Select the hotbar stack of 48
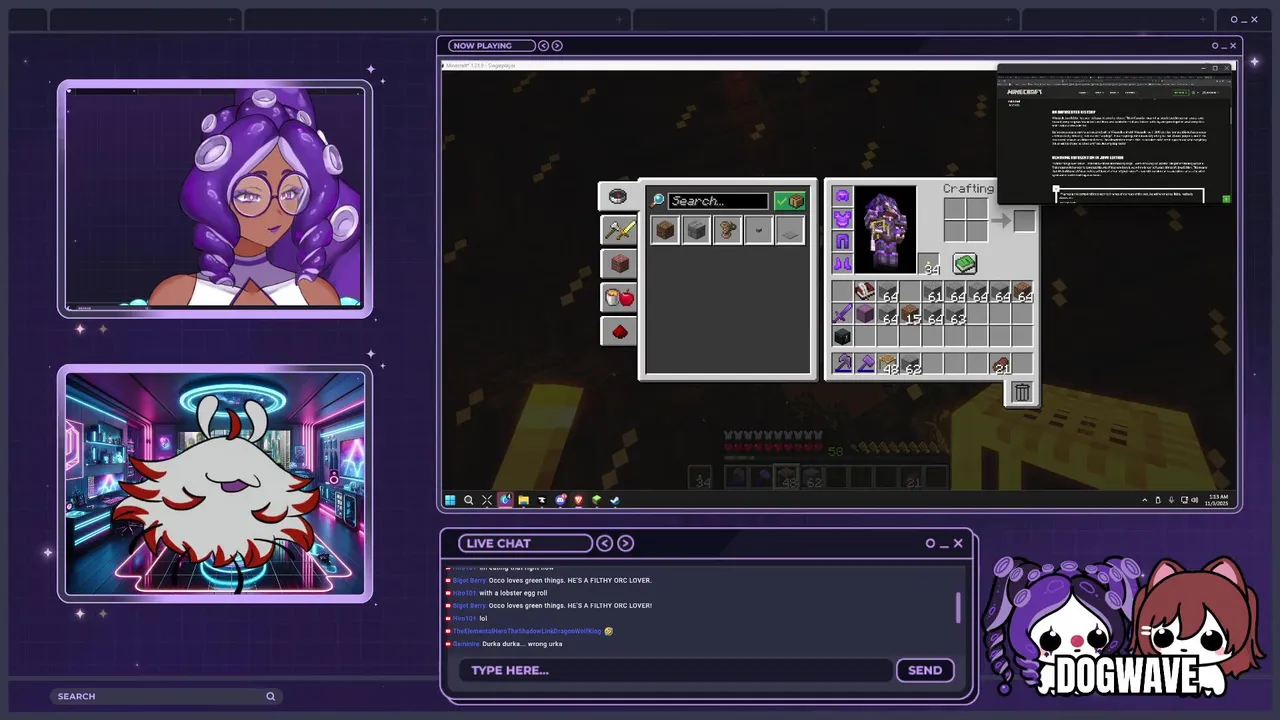The image size is (1280, 720). [887, 365]
